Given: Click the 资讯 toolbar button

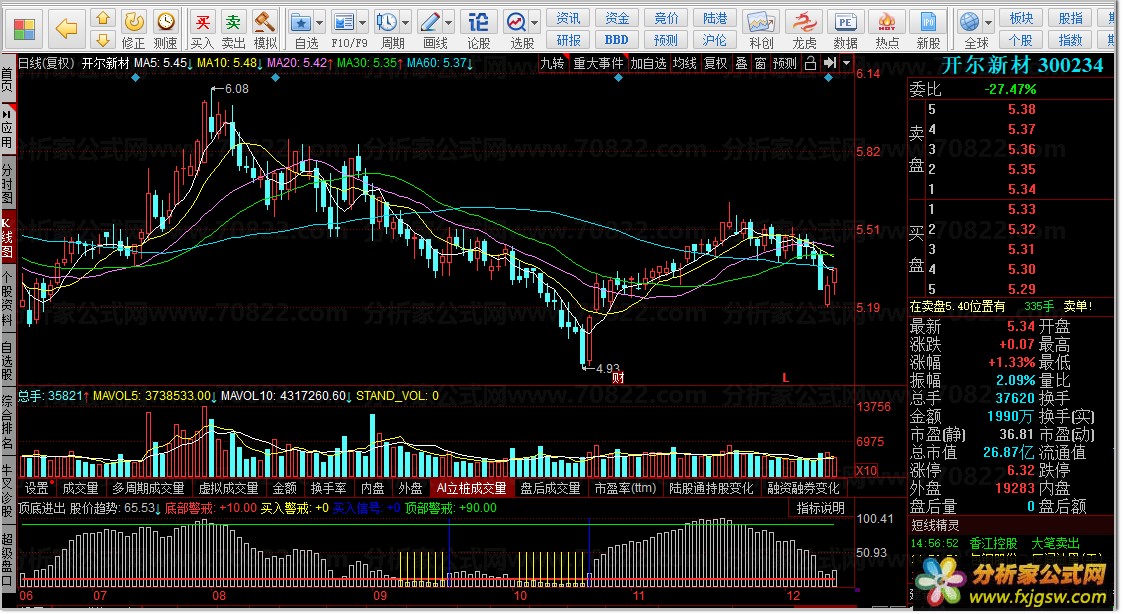Looking at the screenshot, I should (x=568, y=18).
